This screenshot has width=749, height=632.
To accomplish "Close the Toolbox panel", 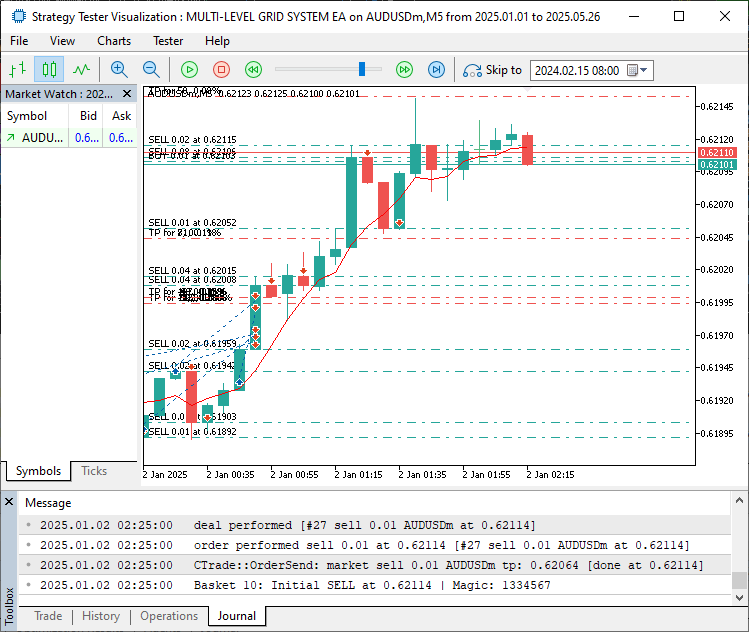I will click(9, 502).
